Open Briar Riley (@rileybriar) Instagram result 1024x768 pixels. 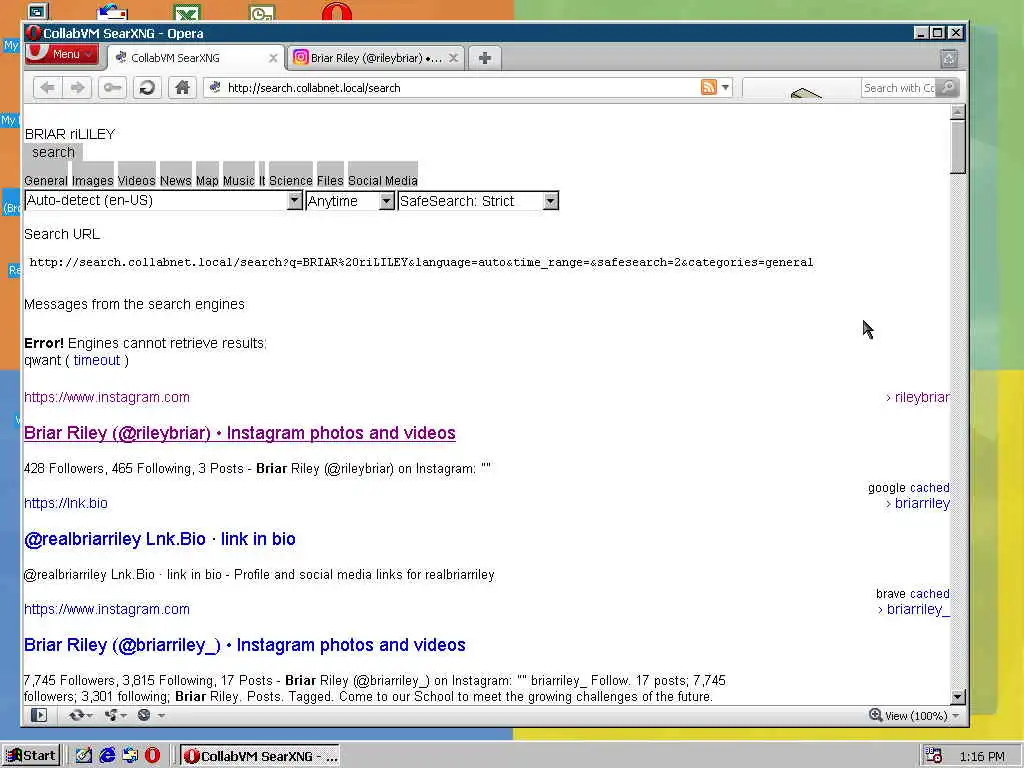pyautogui.click(x=240, y=433)
